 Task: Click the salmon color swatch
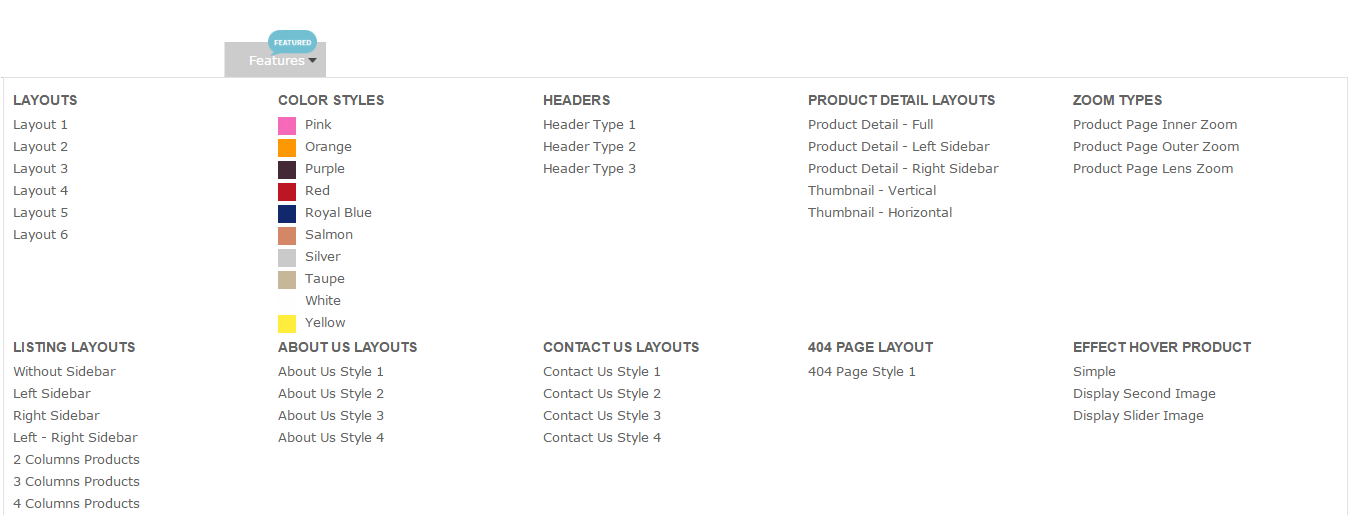click(287, 236)
